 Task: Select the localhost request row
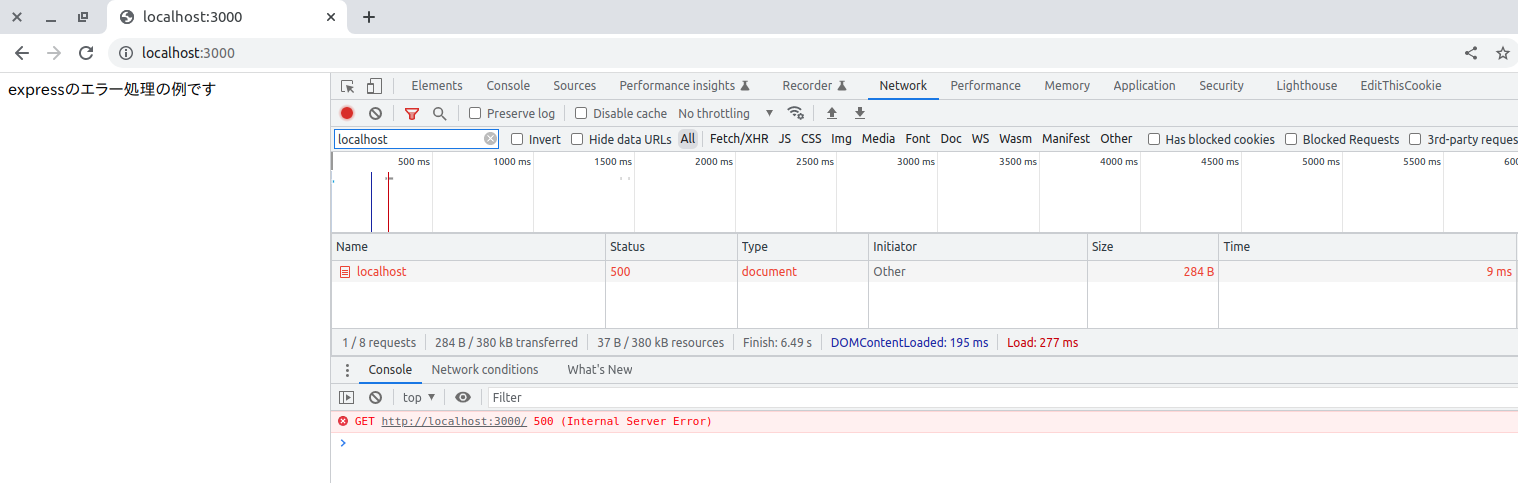click(924, 271)
